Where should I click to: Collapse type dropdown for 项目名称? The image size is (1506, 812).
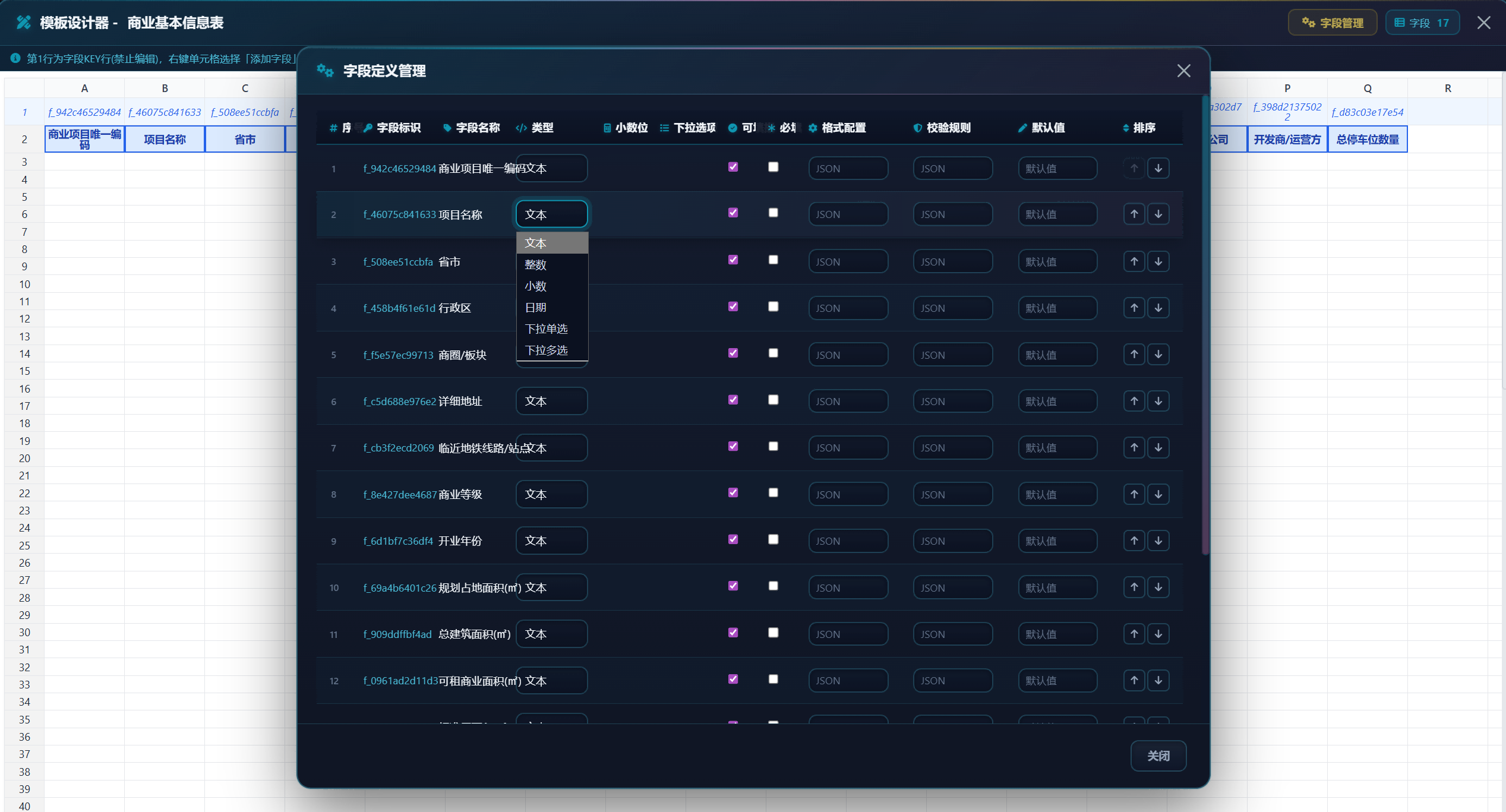[x=551, y=214]
